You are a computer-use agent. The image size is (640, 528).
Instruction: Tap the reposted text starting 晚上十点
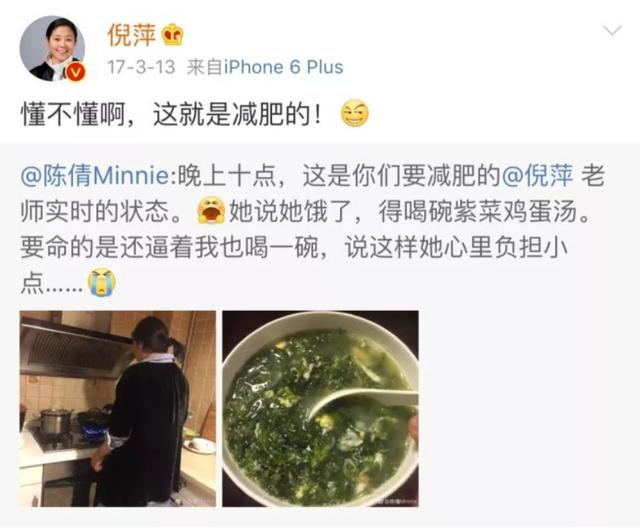tap(312, 229)
